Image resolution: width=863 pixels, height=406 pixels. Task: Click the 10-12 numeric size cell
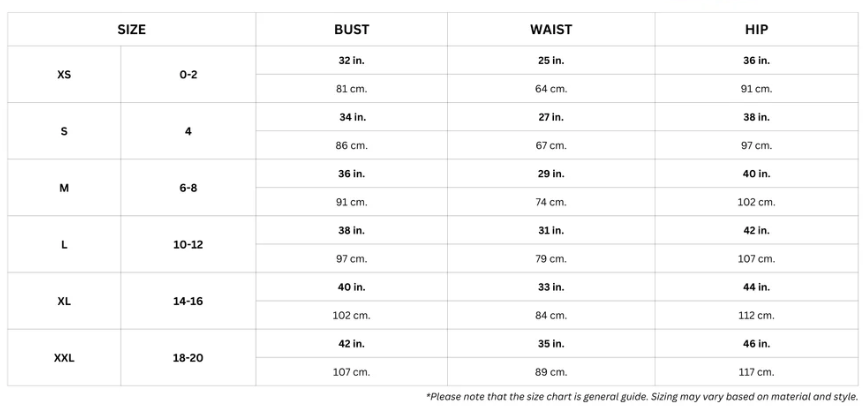pos(188,244)
